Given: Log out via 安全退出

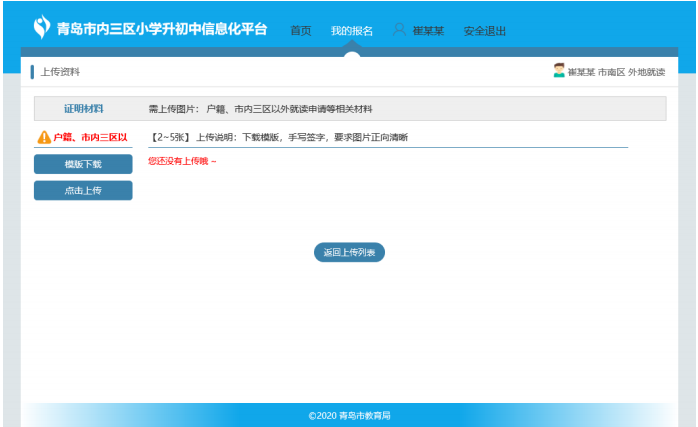Looking at the screenshot, I should point(484,31).
